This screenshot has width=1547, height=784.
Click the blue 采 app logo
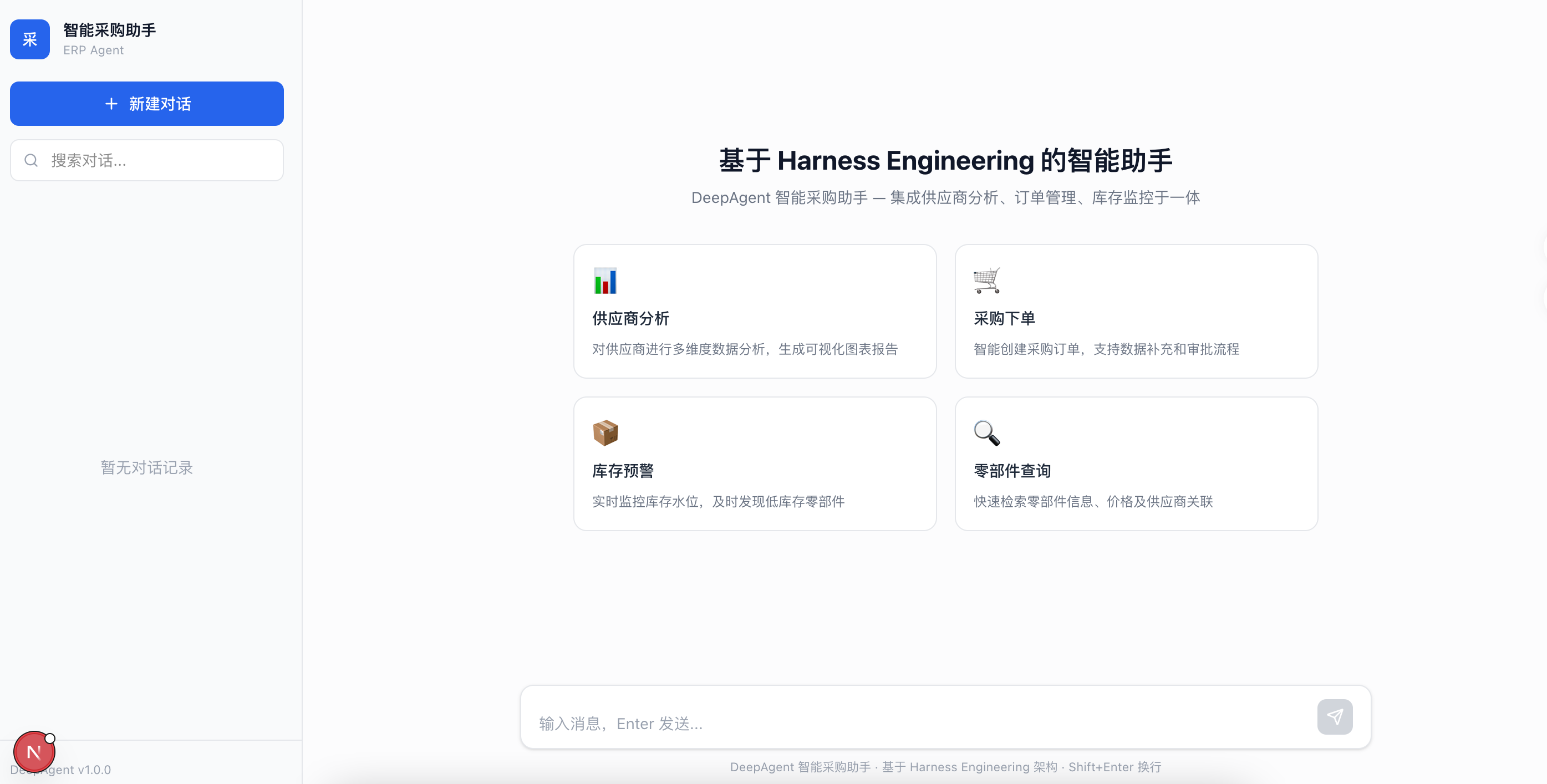point(29,39)
